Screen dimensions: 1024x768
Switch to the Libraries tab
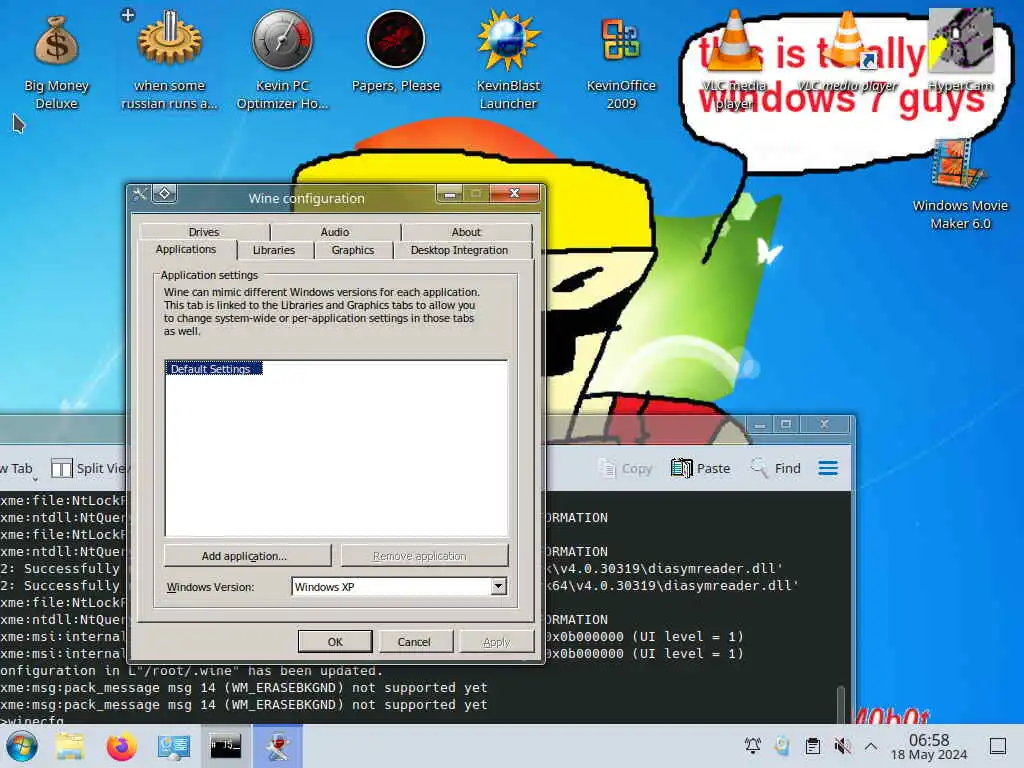[274, 250]
